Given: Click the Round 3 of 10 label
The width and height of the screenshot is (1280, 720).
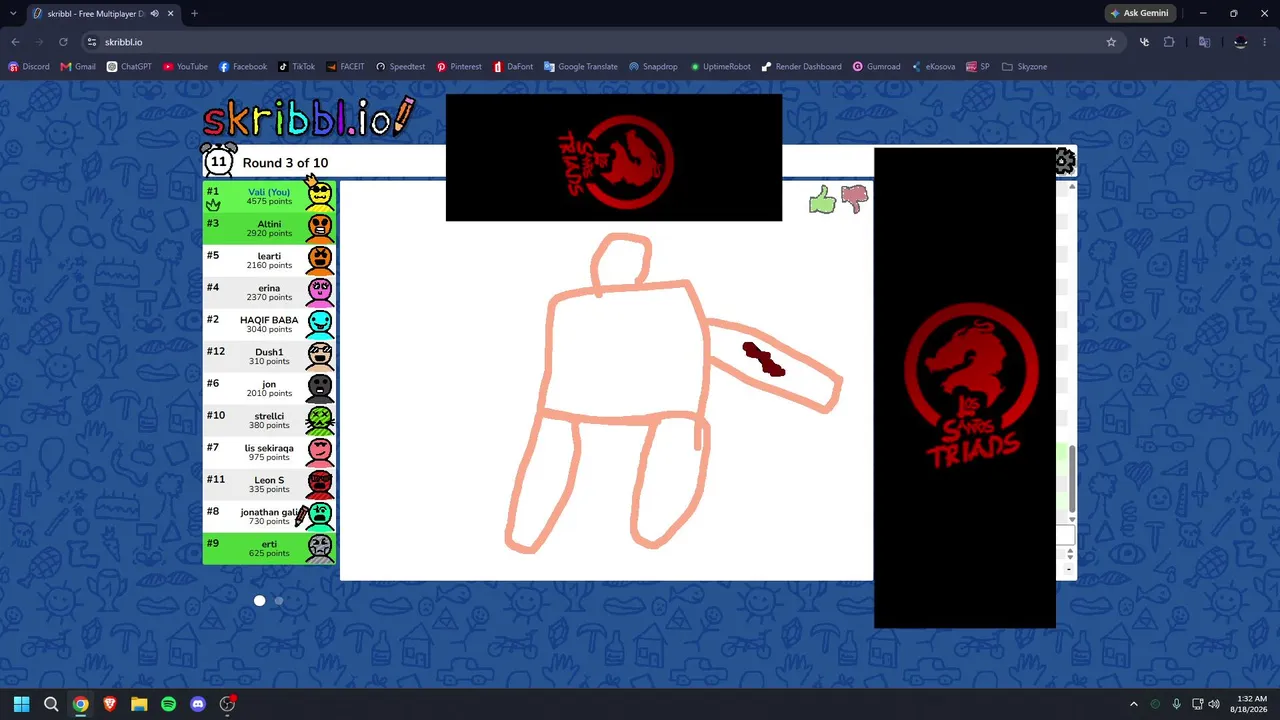Looking at the screenshot, I should pyautogui.click(x=285, y=163).
